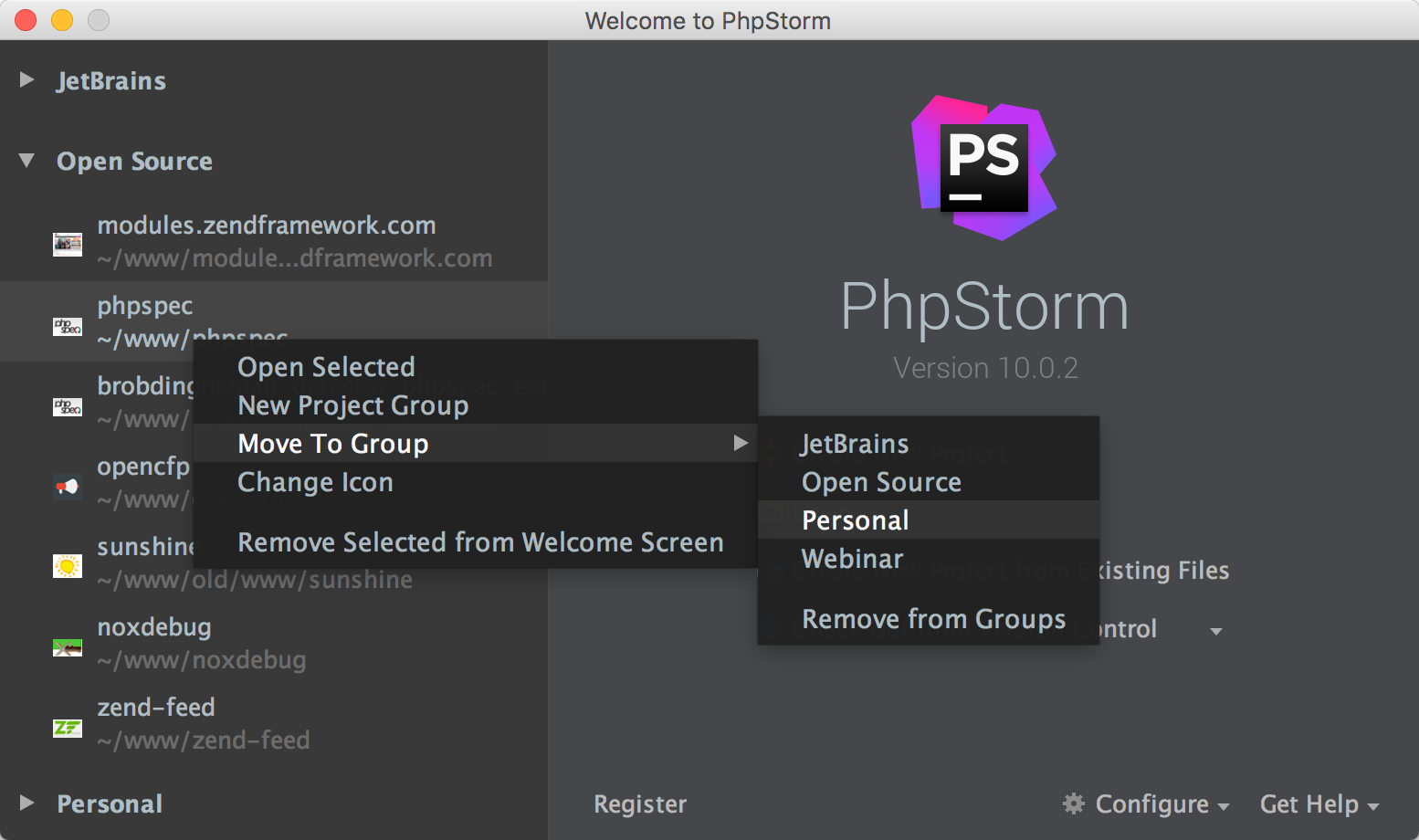
Task: Select Remove Selected from Welcome Screen
Action: pyautogui.click(x=476, y=542)
